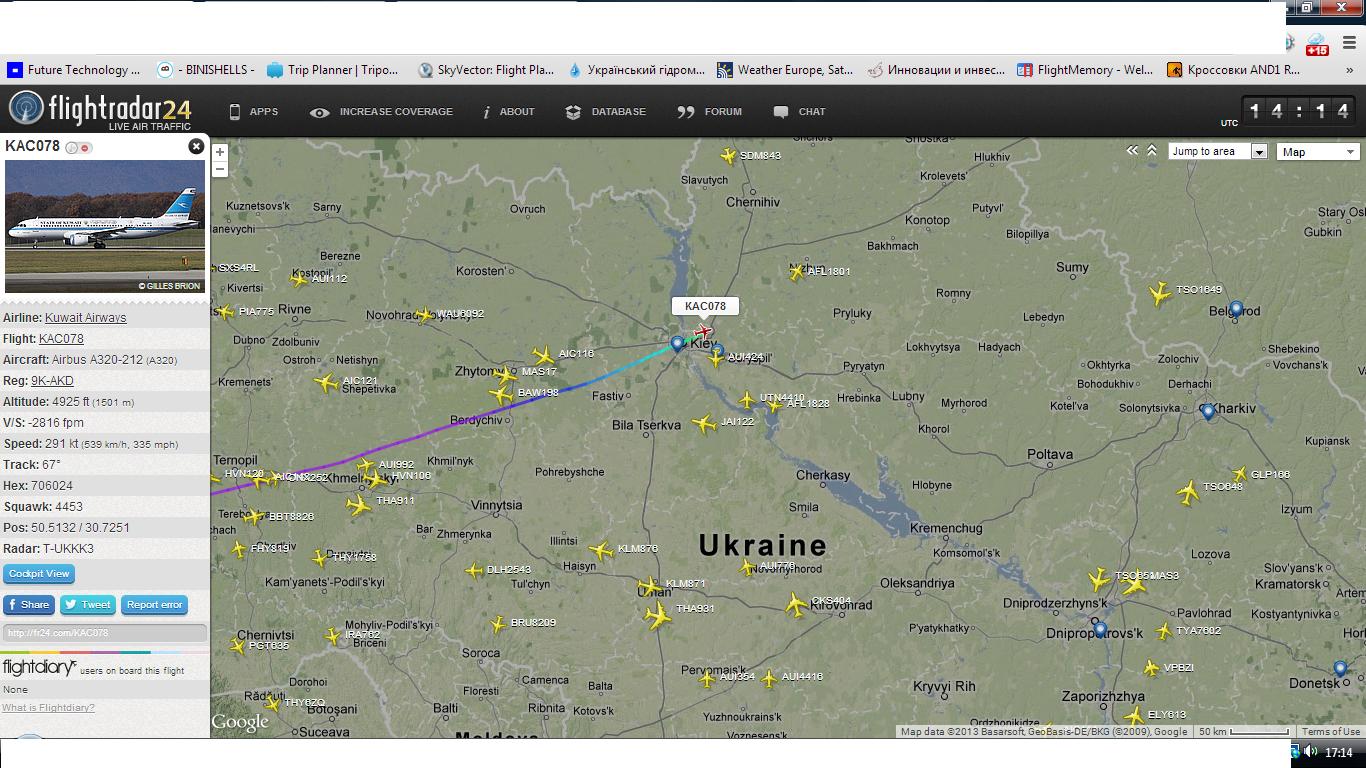
Task: Click the Cockpit View button
Action: [39, 574]
